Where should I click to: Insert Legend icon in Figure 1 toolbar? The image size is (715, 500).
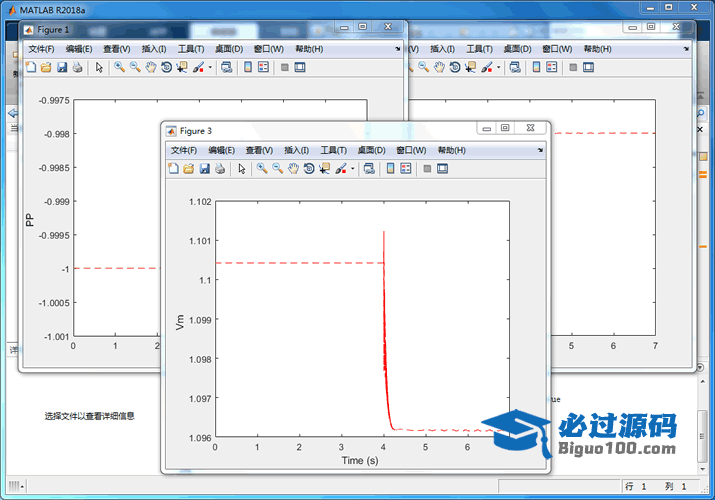(x=264, y=67)
